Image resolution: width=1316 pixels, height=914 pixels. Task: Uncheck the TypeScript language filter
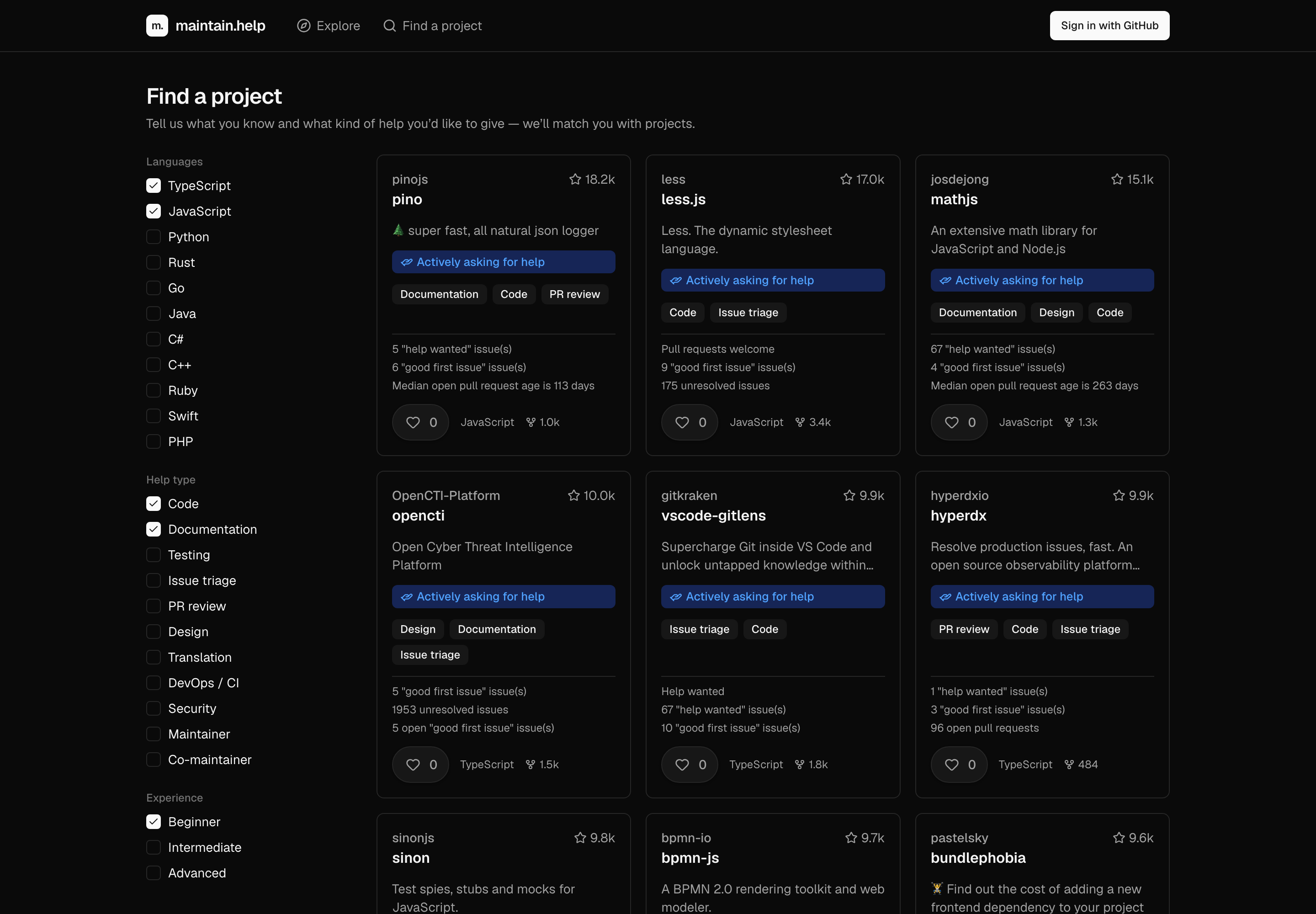[x=154, y=186]
